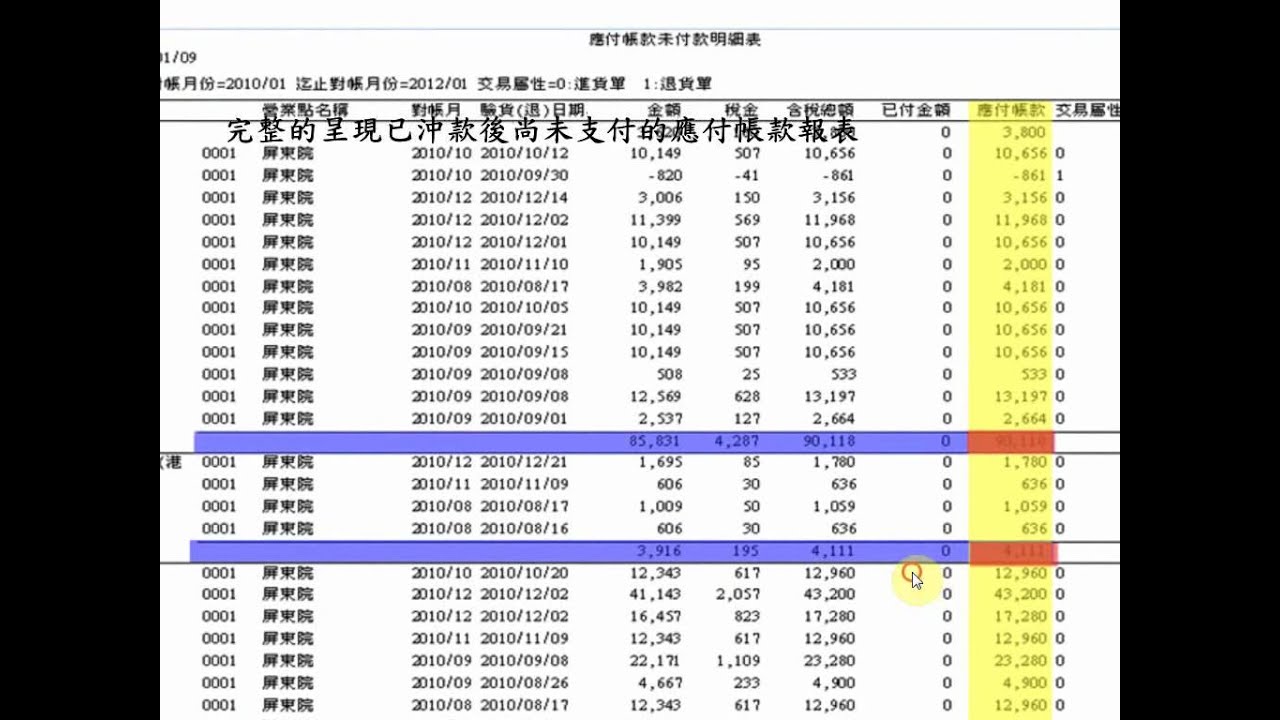Viewport: 1280px width, 720px height.
Task: Click the amount 1,009
Action: coord(660,506)
